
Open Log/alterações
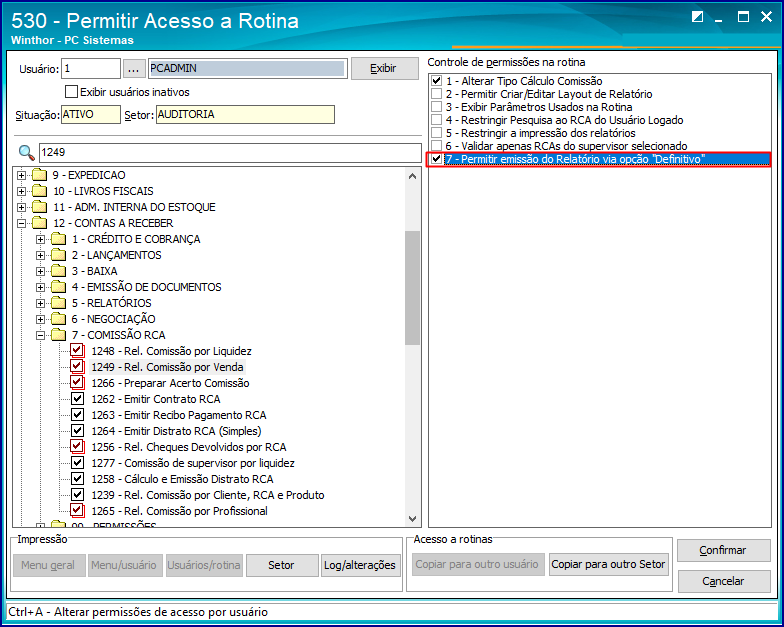[x=360, y=566]
